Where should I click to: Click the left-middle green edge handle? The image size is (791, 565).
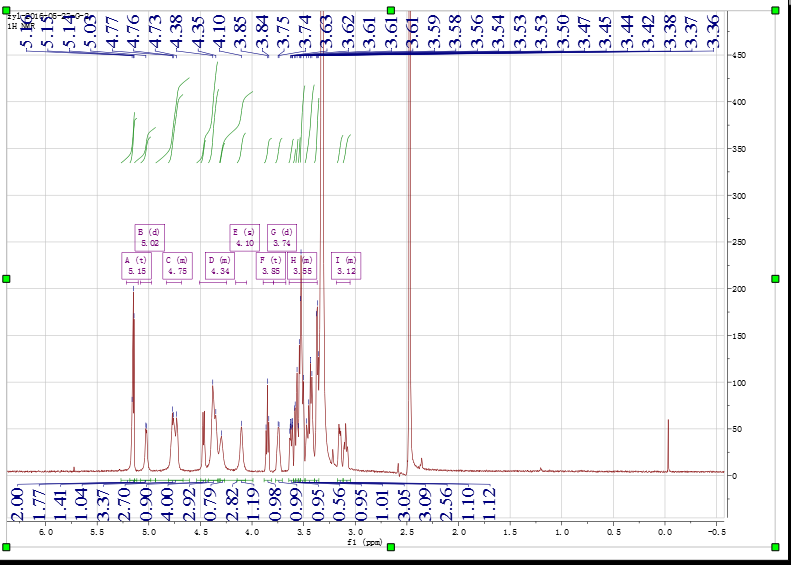[6, 279]
